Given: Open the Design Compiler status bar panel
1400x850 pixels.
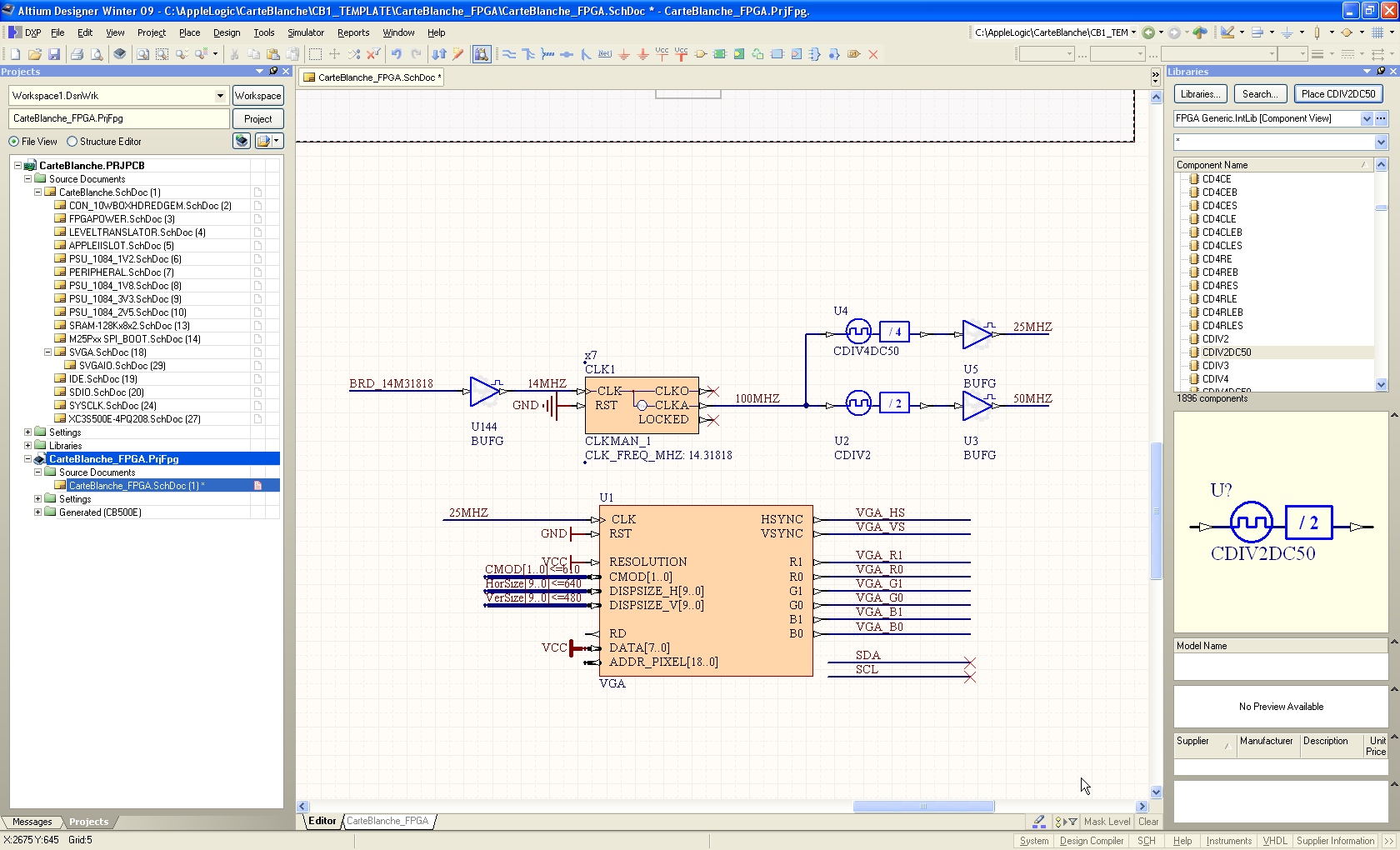Looking at the screenshot, I should click(x=1091, y=841).
